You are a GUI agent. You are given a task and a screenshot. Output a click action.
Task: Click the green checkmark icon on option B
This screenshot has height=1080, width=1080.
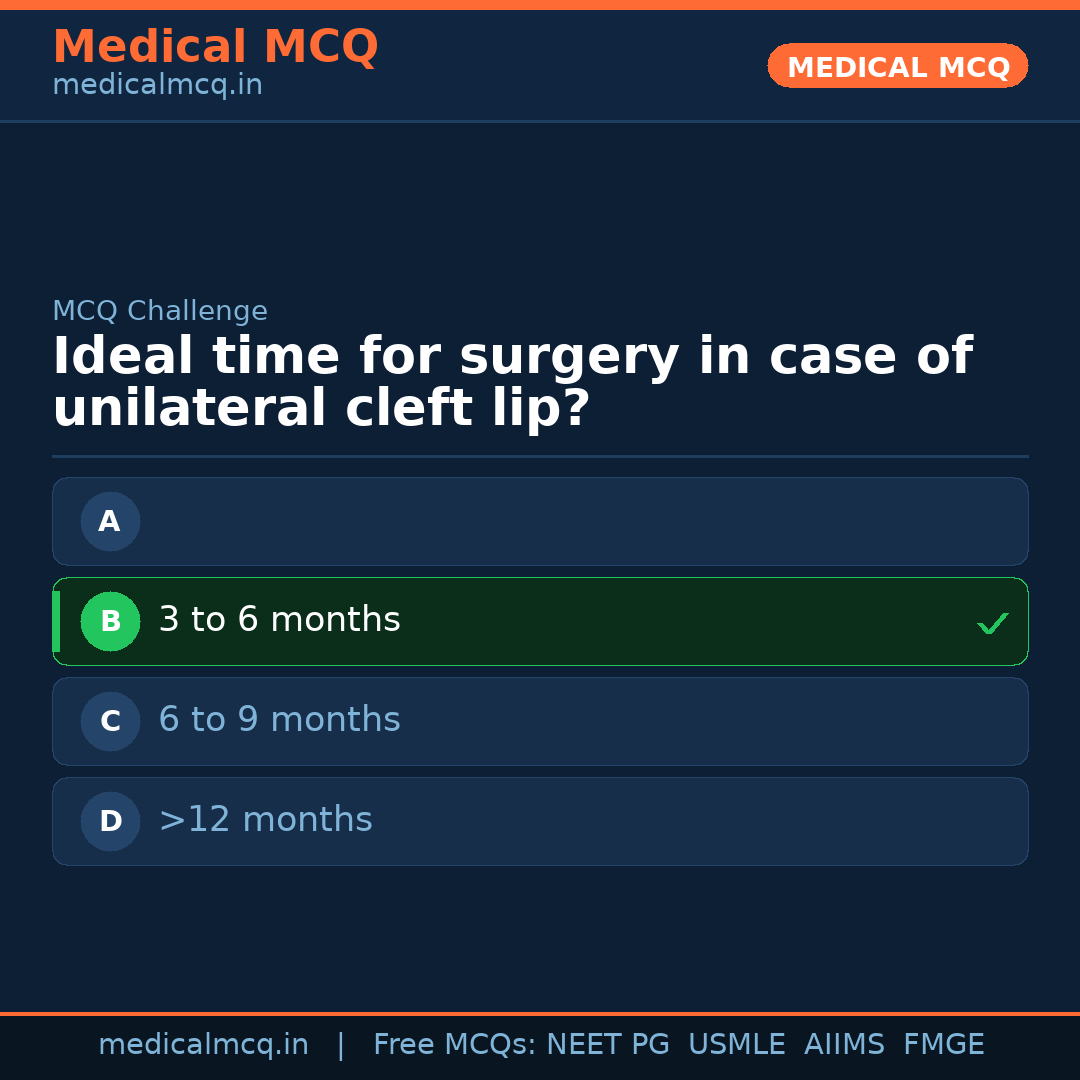pos(992,622)
